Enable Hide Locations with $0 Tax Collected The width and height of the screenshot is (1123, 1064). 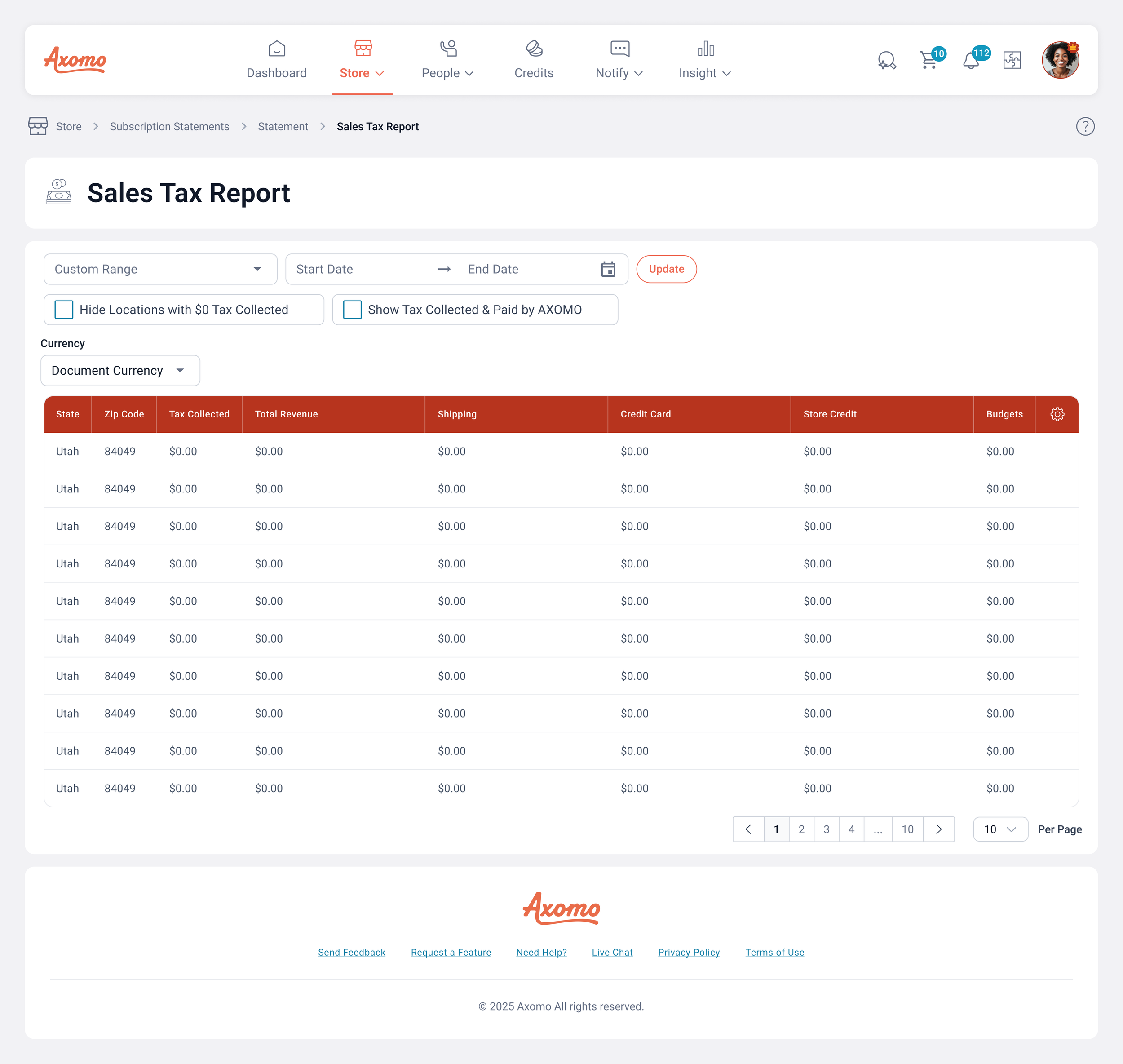coord(63,310)
